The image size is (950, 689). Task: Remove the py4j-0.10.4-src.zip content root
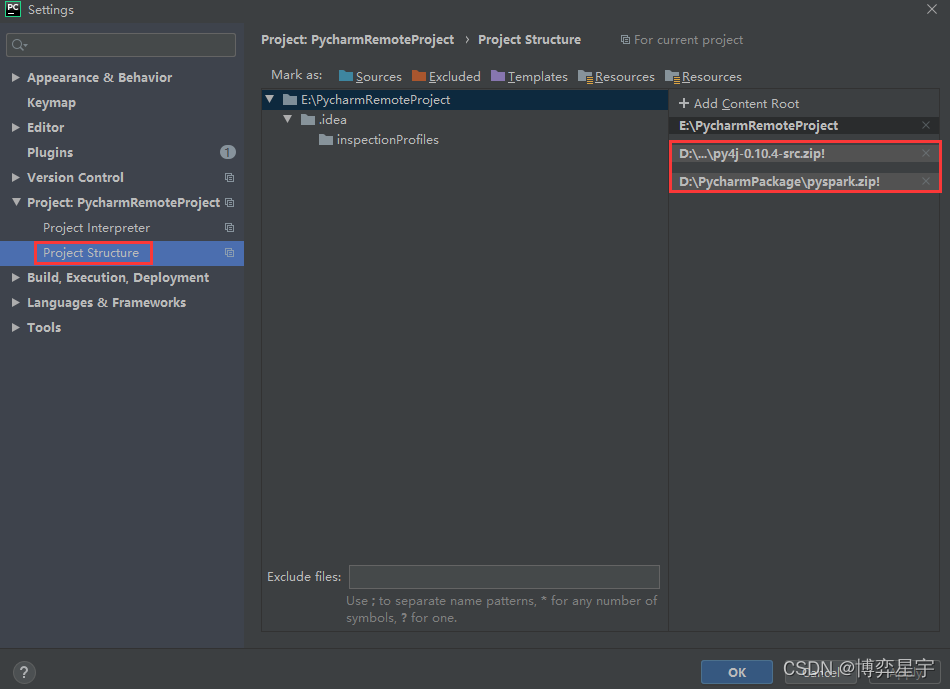[x=925, y=153]
